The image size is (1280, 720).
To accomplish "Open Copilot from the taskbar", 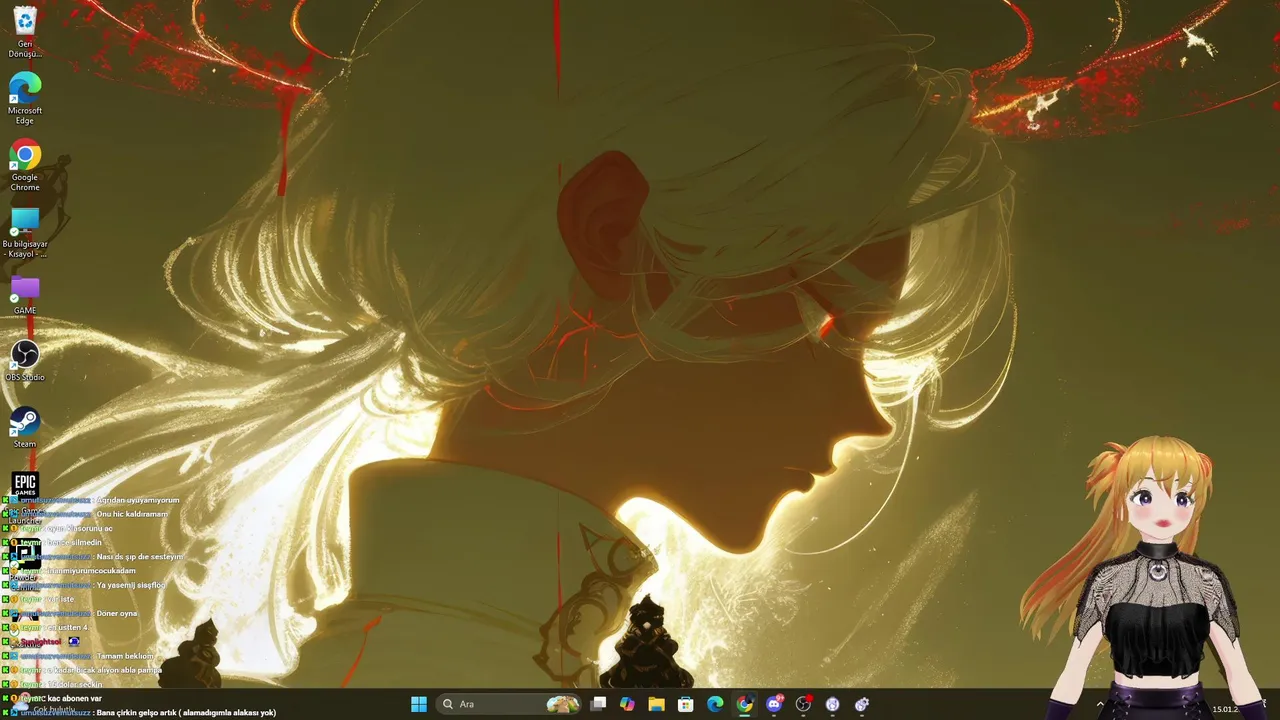I will [x=627, y=704].
